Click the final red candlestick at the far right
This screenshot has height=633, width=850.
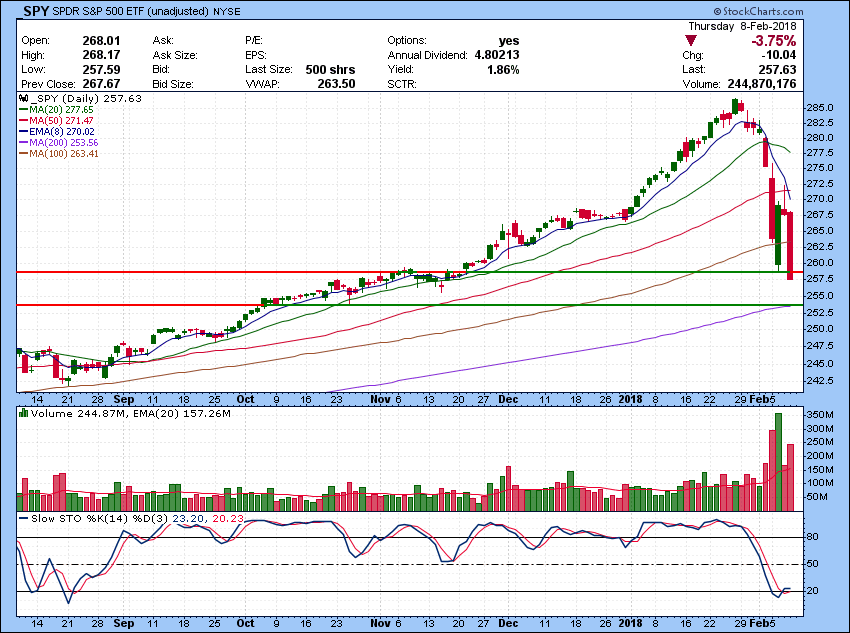pos(790,246)
